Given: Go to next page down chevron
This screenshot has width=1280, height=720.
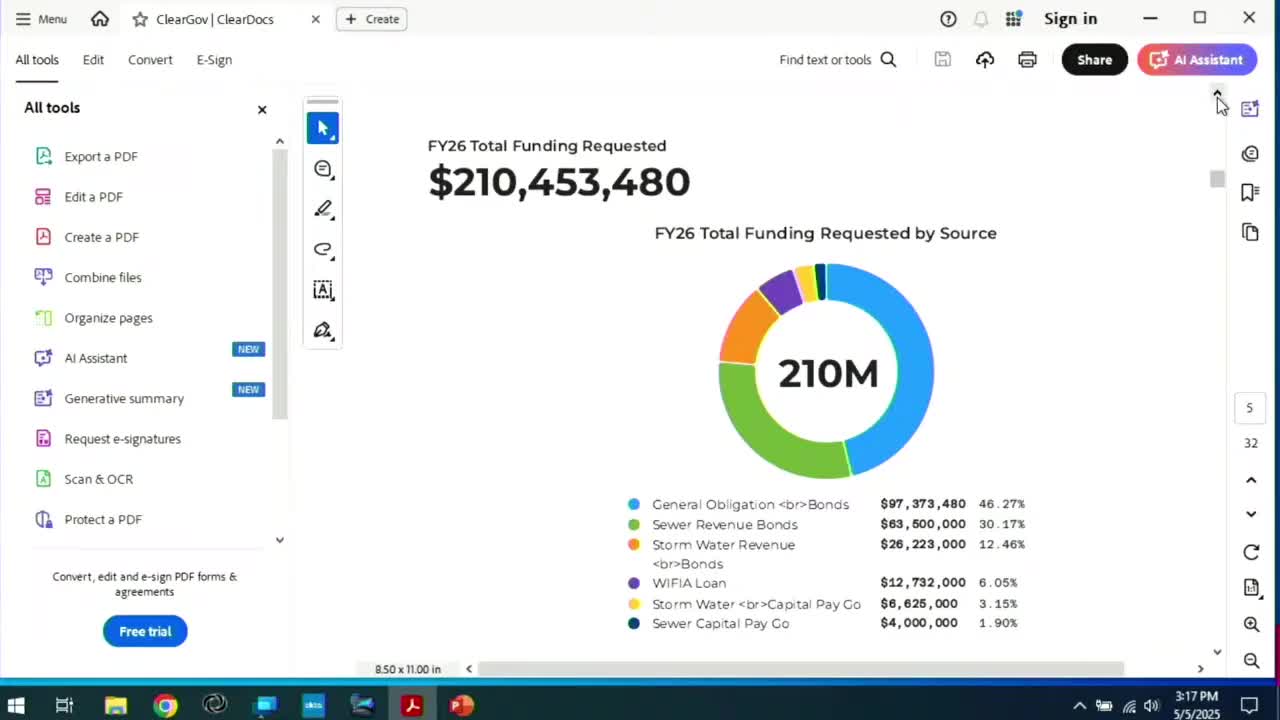Looking at the screenshot, I should (x=1250, y=514).
